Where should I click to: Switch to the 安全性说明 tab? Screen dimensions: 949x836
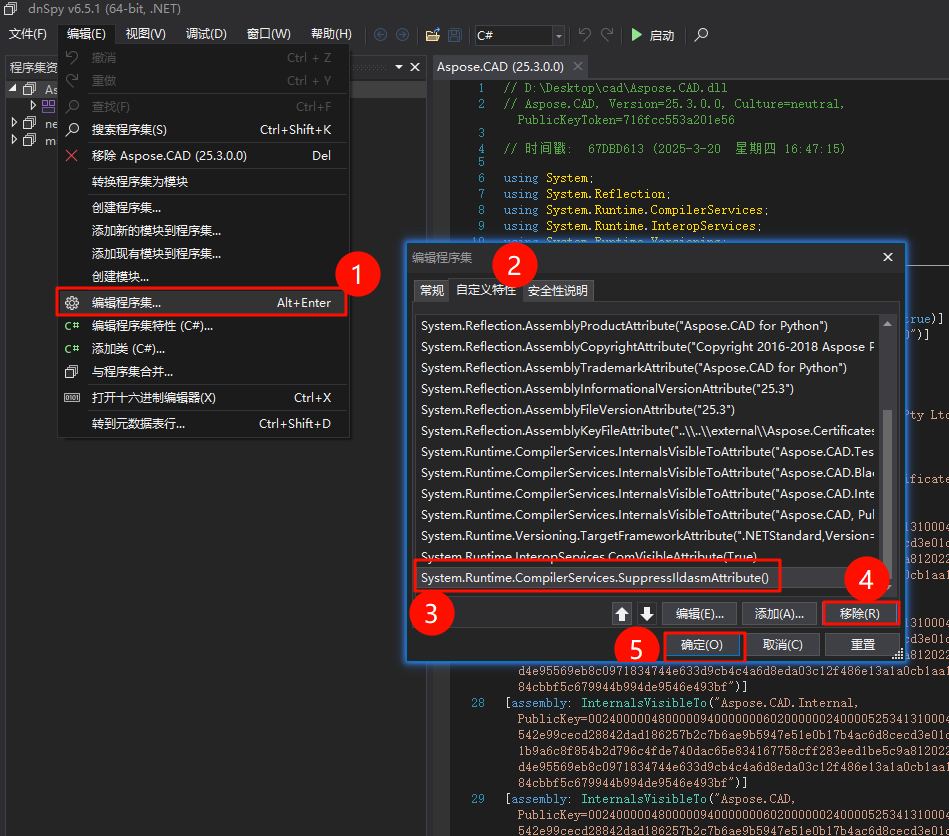click(557, 291)
